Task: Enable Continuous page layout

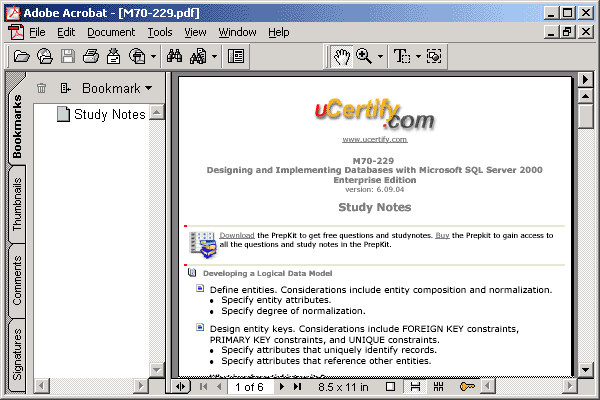Action: tap(414, 386)
